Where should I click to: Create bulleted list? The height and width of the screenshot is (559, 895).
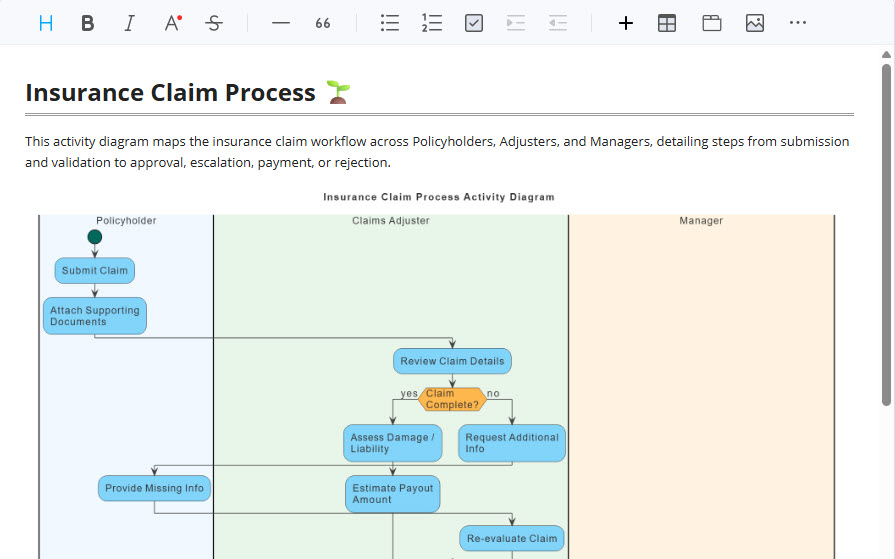click(390, 23)
